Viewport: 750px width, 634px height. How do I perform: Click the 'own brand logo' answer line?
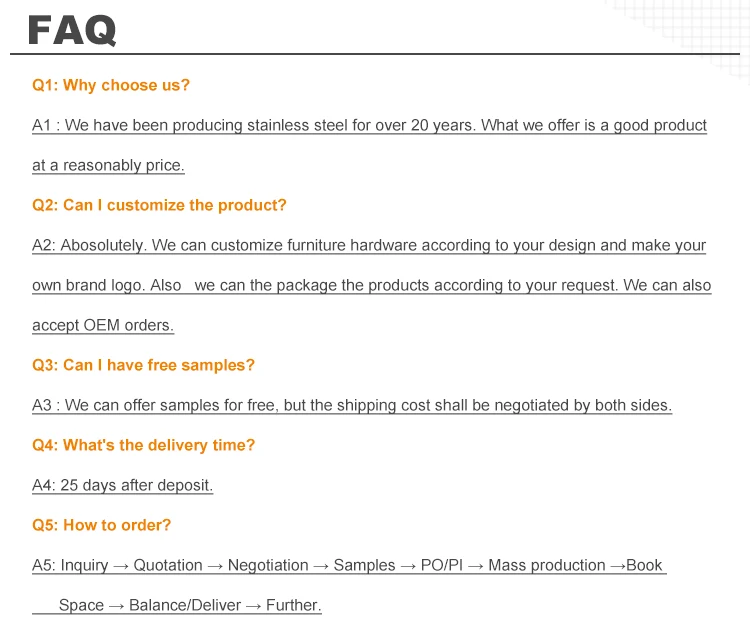tap(372, 286)
